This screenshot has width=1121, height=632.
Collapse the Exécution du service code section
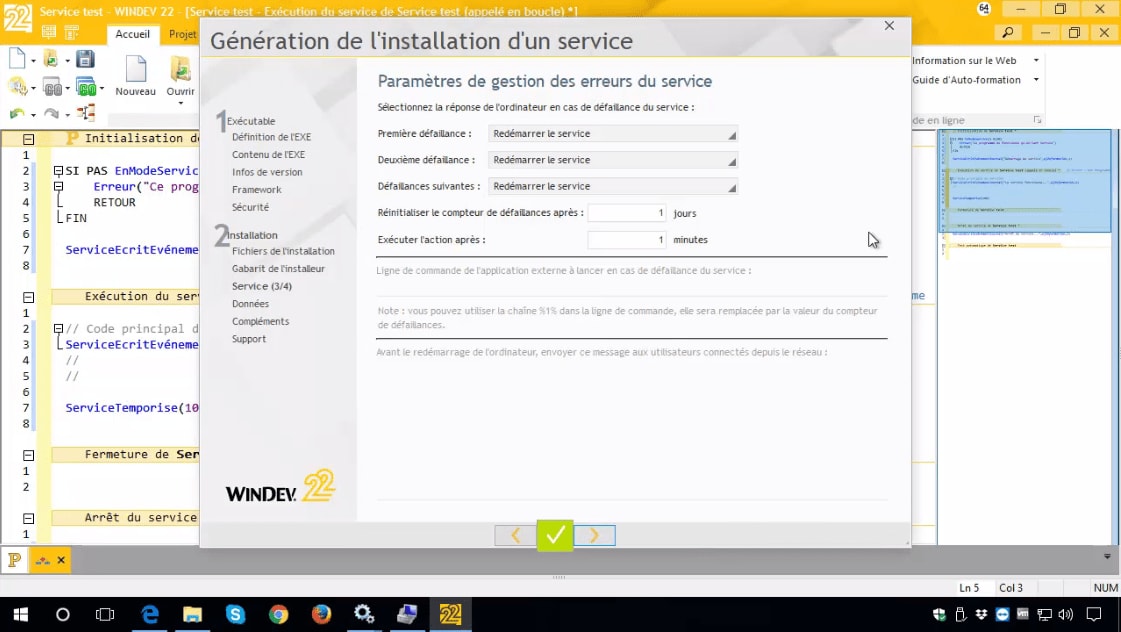tap(29, 297)
